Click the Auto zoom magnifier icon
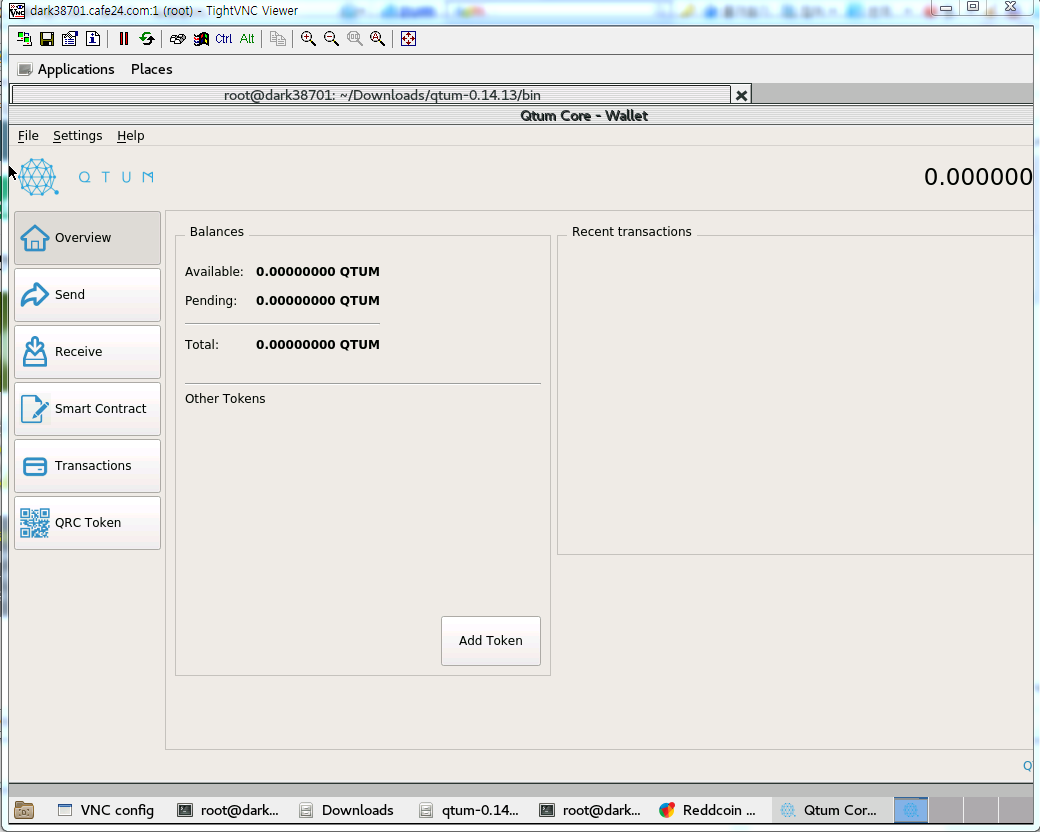Viewport: 1040px width, 832px height. [x=377, y=39]
